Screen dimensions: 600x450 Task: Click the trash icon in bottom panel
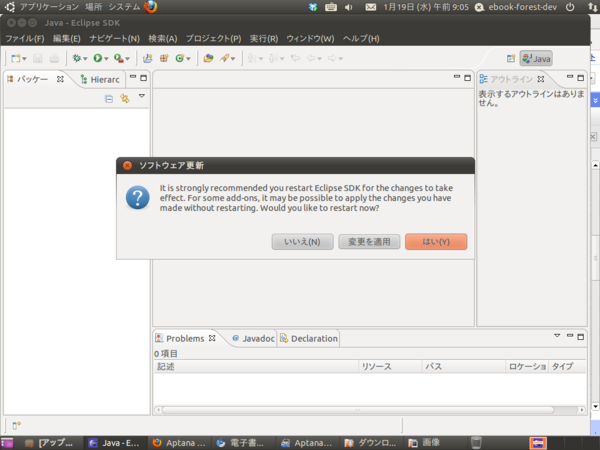(476, 443)
